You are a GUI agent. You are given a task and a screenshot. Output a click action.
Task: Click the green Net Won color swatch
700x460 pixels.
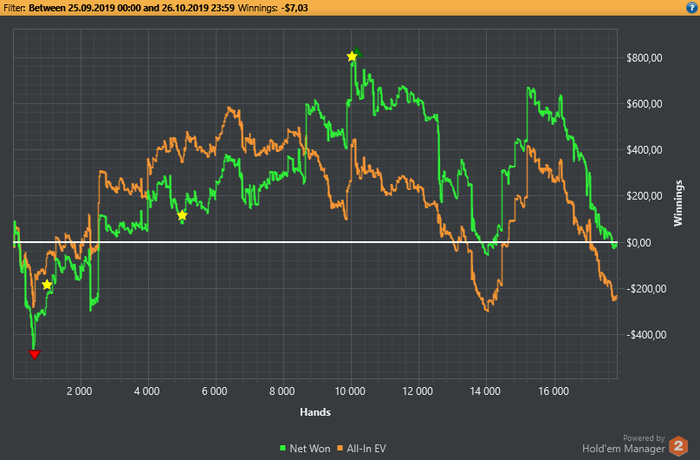tap(283, 448)
